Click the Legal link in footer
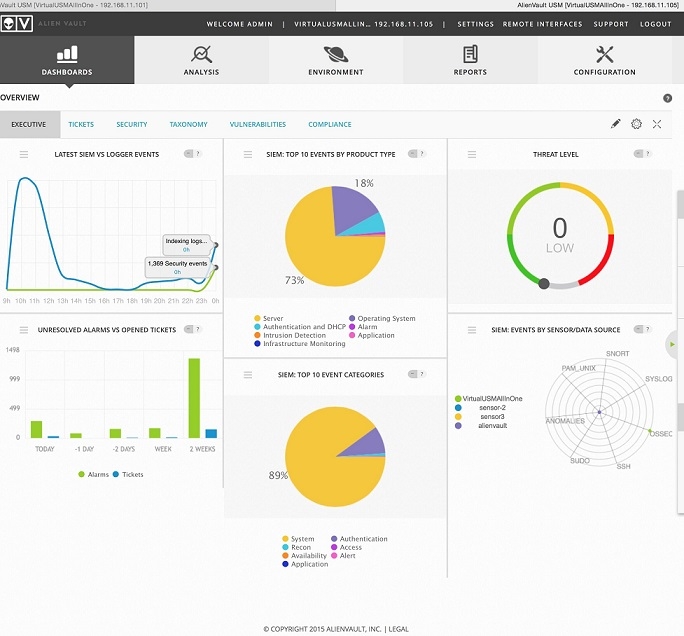 [399, 629]
